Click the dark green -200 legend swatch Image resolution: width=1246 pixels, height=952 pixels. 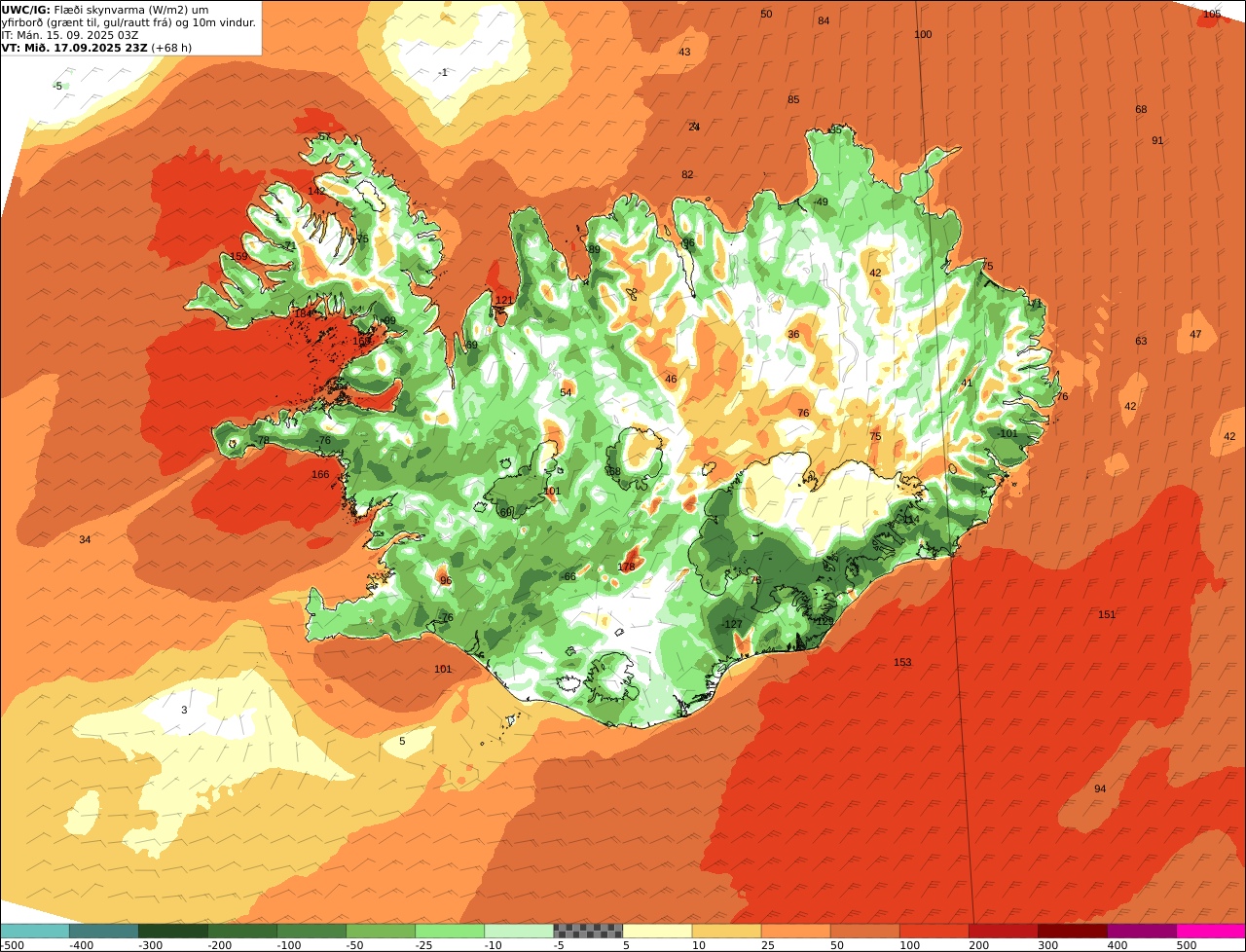[242, 931]
